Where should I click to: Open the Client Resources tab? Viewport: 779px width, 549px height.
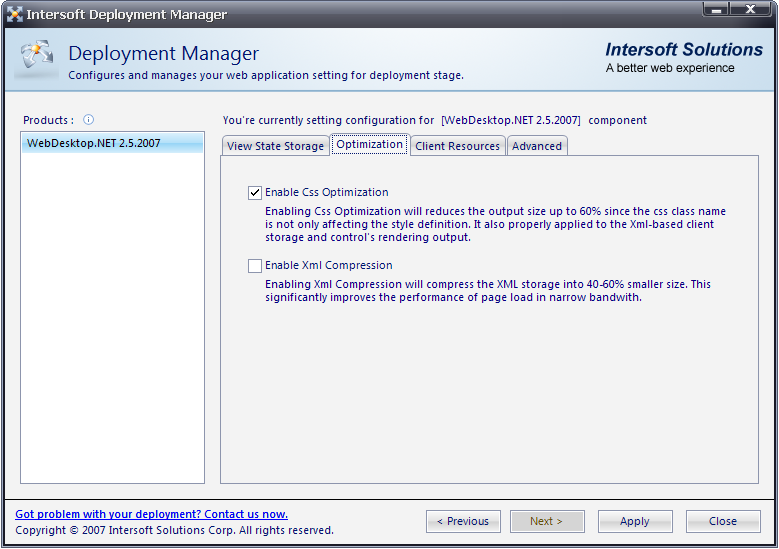457,146
